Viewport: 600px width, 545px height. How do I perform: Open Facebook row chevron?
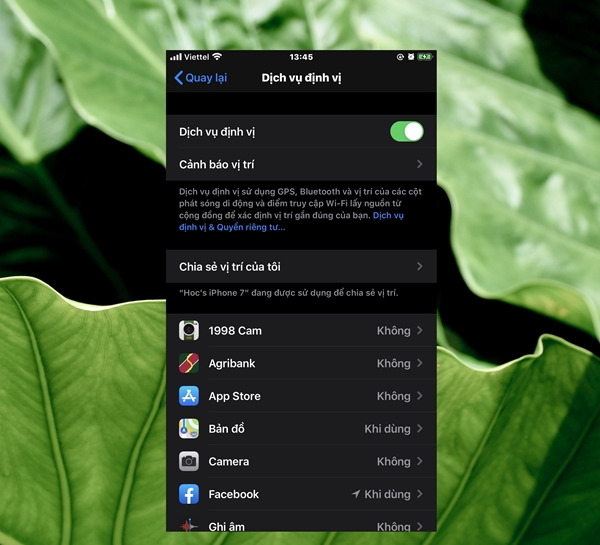tap(420, 494)
